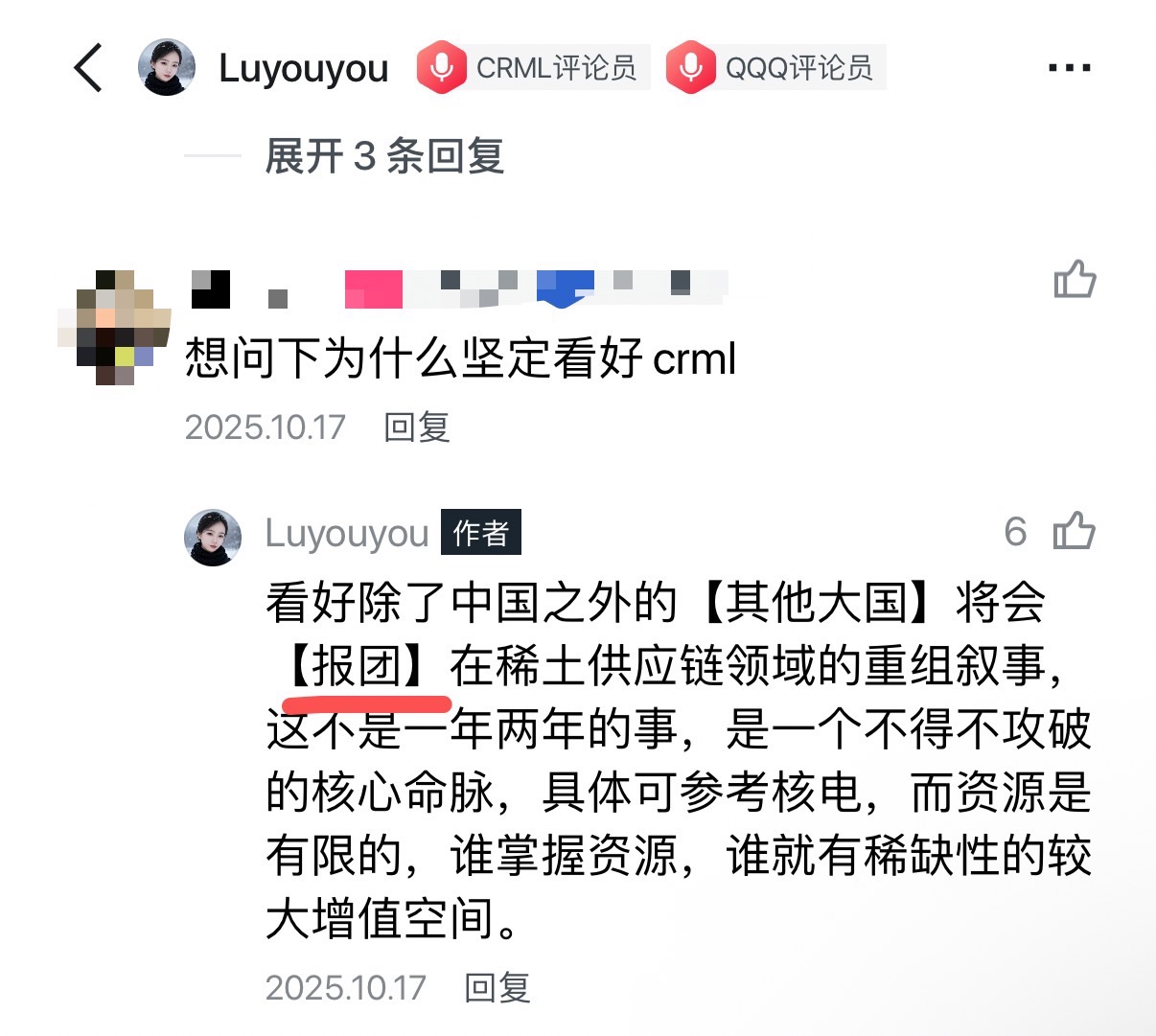Screen dimensions: 1156x1036
Task: Tap the like count 6 on the author reply
Action: point(1015,532)
